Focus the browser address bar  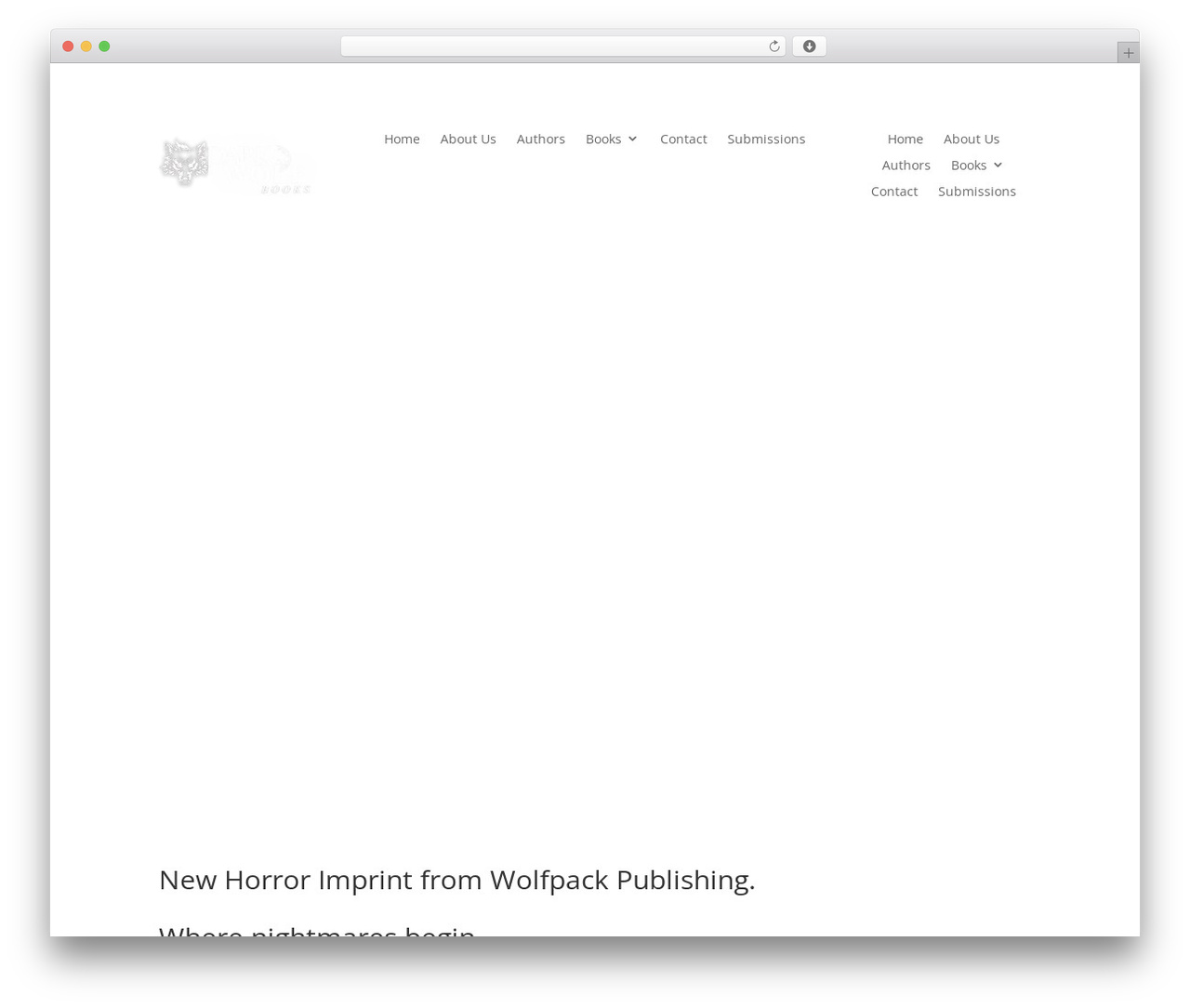coord(562,46)
